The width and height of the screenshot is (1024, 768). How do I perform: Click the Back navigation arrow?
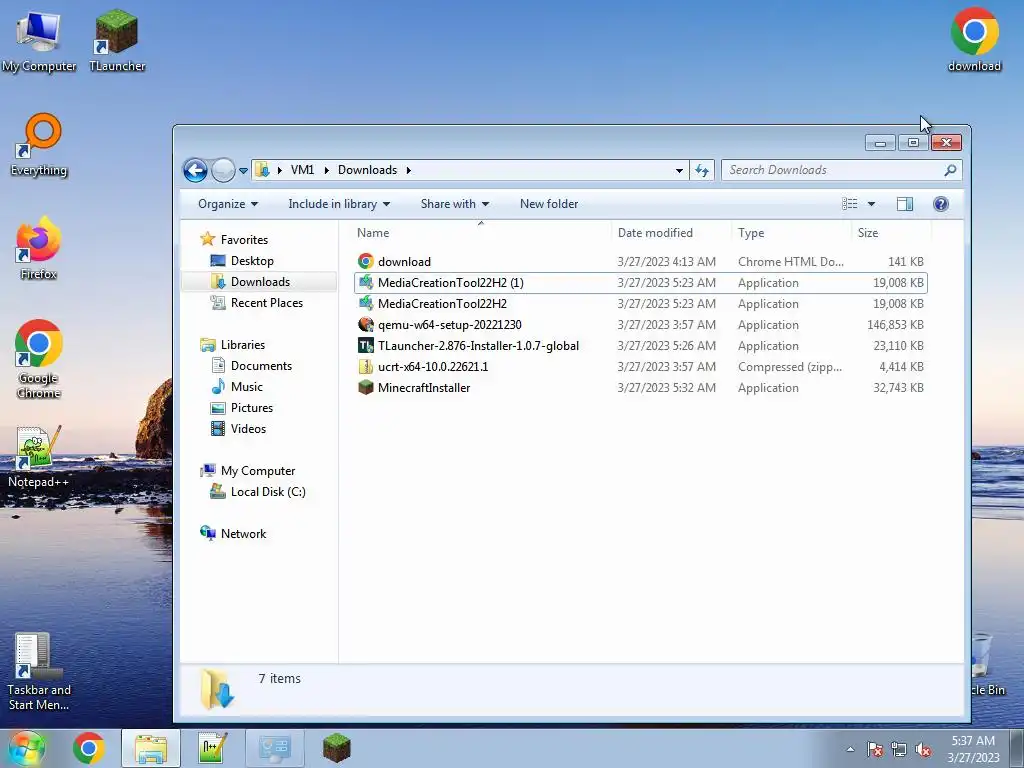[195, 170]
